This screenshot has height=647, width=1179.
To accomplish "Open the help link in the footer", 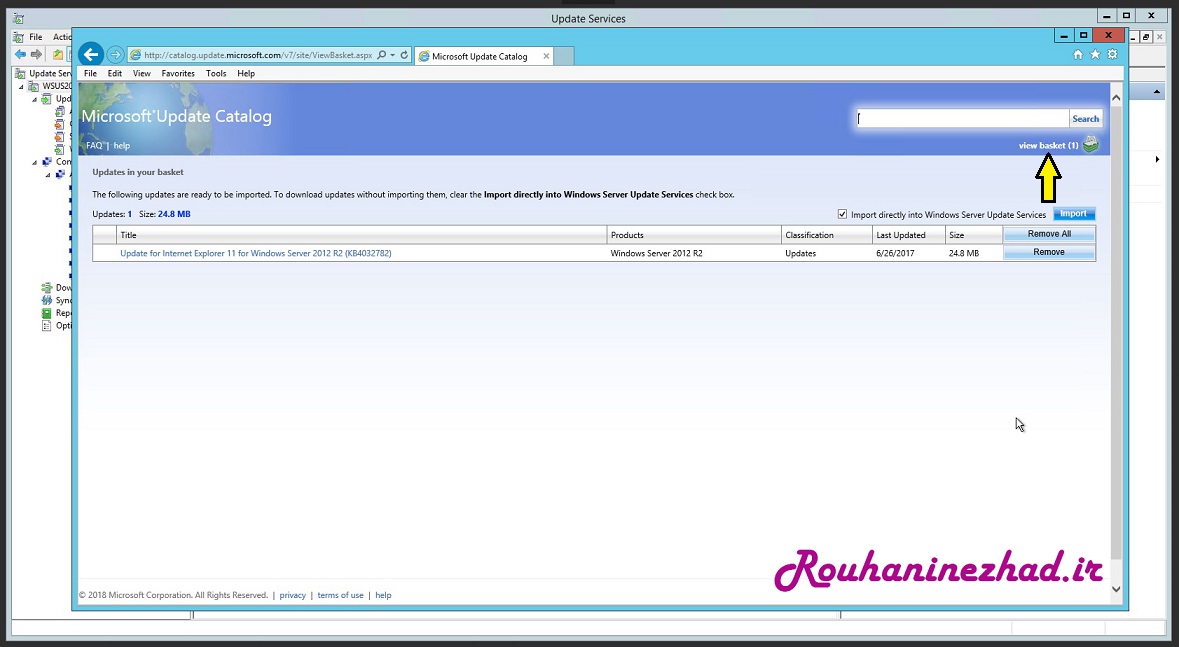I will (x=383, y=595).
